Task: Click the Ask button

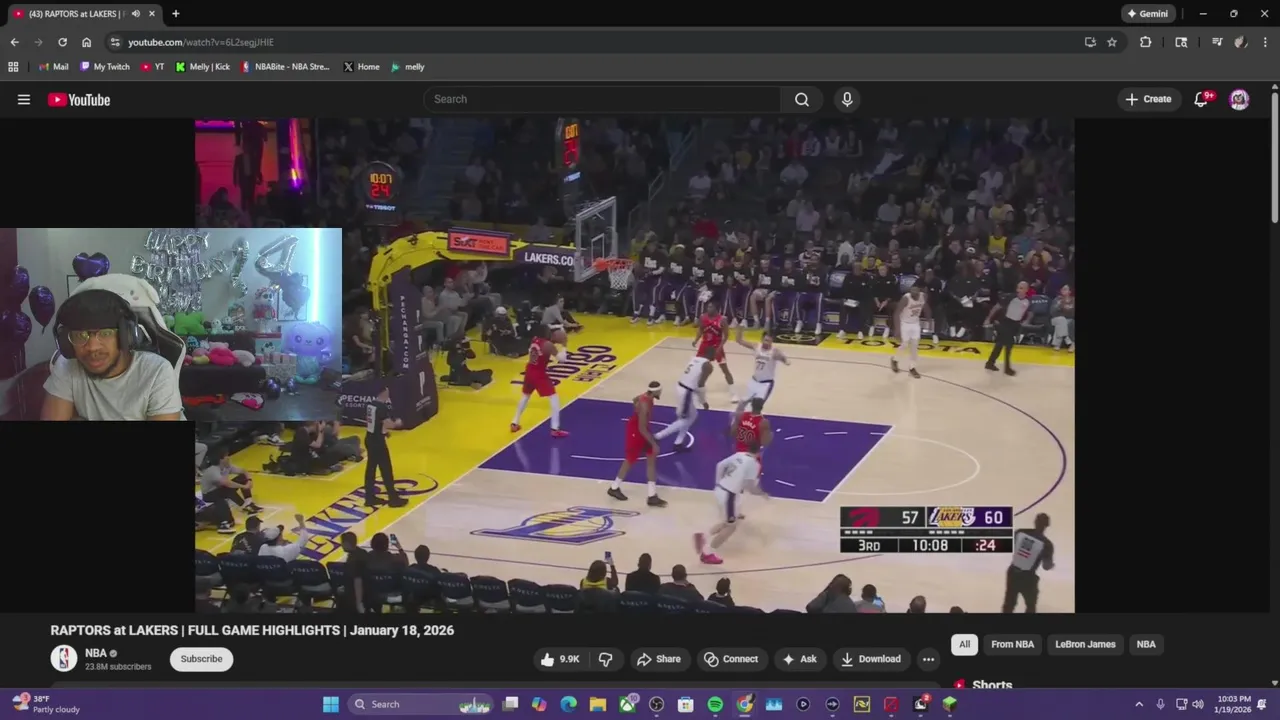Action: tap(799, 659)
